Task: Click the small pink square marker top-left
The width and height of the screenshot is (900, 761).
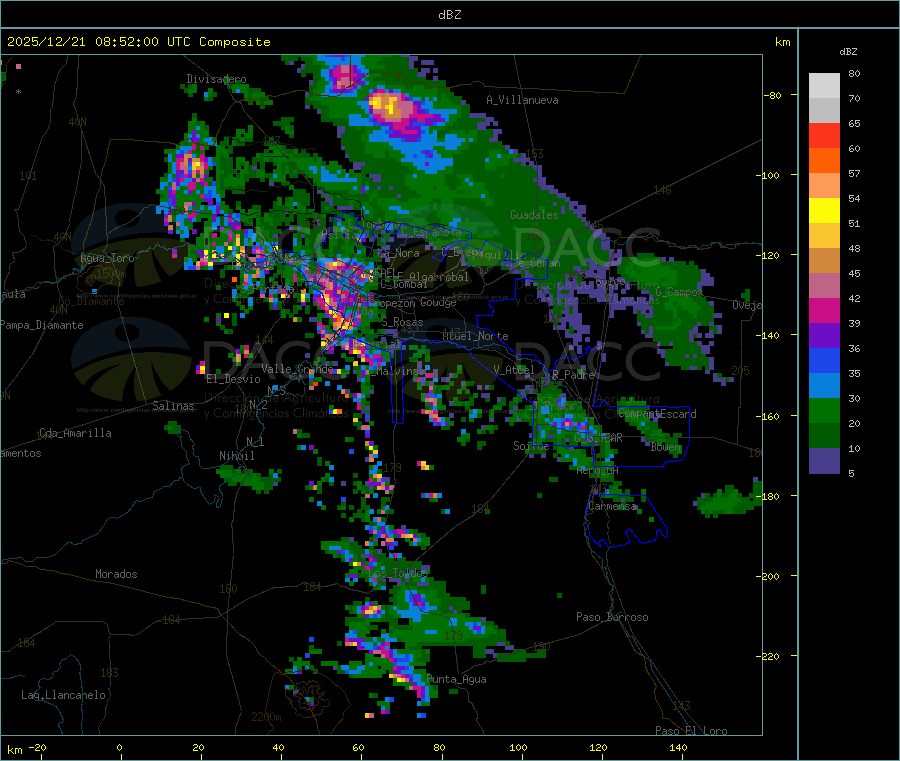Action: pyautogui.click(x=18, y=67)
